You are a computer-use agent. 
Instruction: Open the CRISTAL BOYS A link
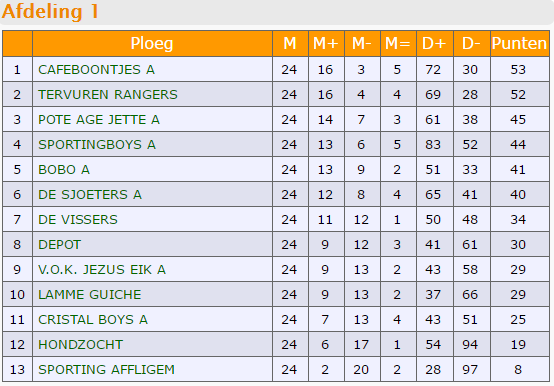point(93,320)
